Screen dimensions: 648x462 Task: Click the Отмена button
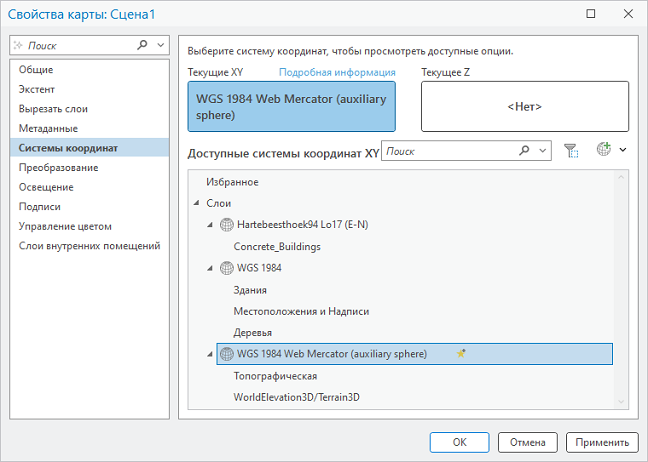[528, 443]
